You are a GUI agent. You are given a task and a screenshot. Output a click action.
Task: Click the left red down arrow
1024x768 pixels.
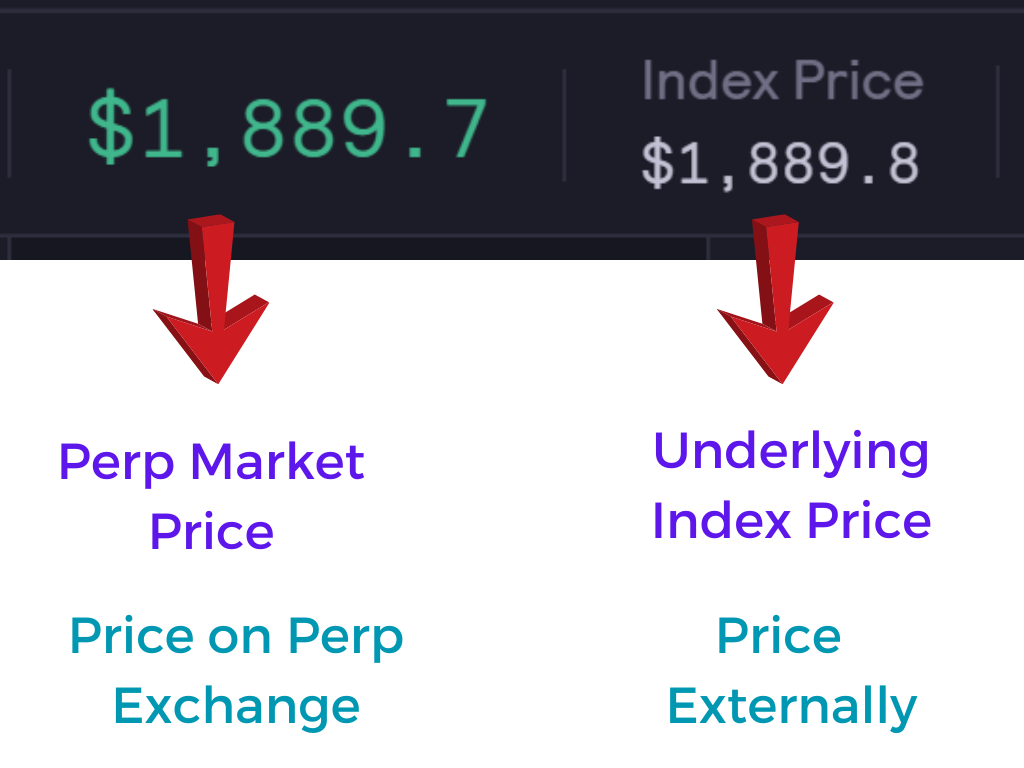[212, 300]
